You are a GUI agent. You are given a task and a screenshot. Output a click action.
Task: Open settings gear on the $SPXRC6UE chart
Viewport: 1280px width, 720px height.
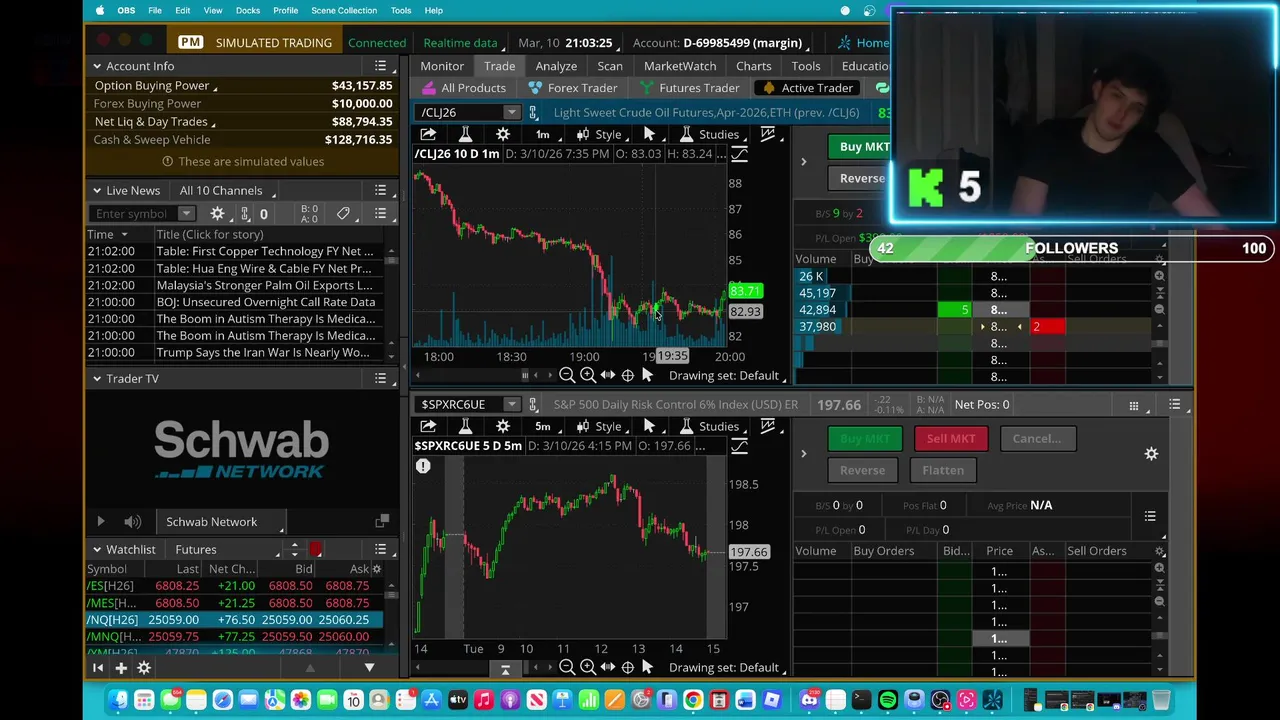tap(503, 426)
